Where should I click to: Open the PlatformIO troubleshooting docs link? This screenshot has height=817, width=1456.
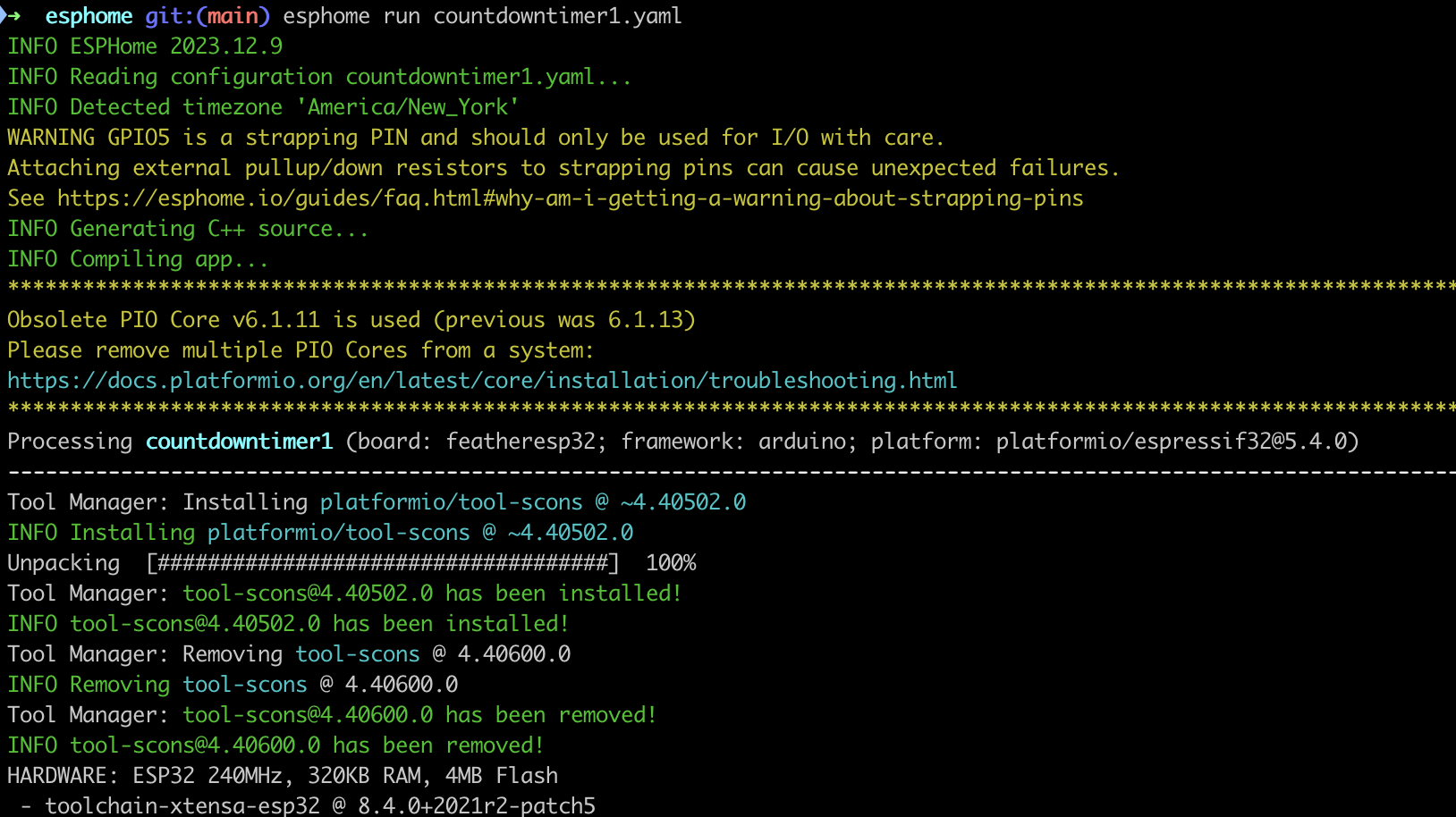[x=482, y=381]
